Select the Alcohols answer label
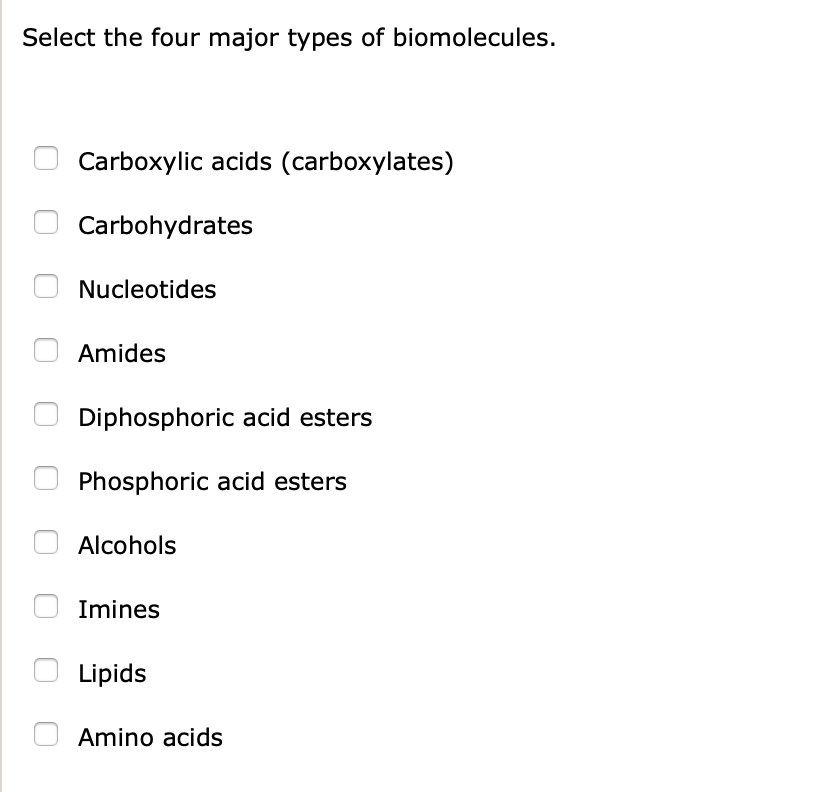The height and width of the screenshot is (792, 830). 127,546
